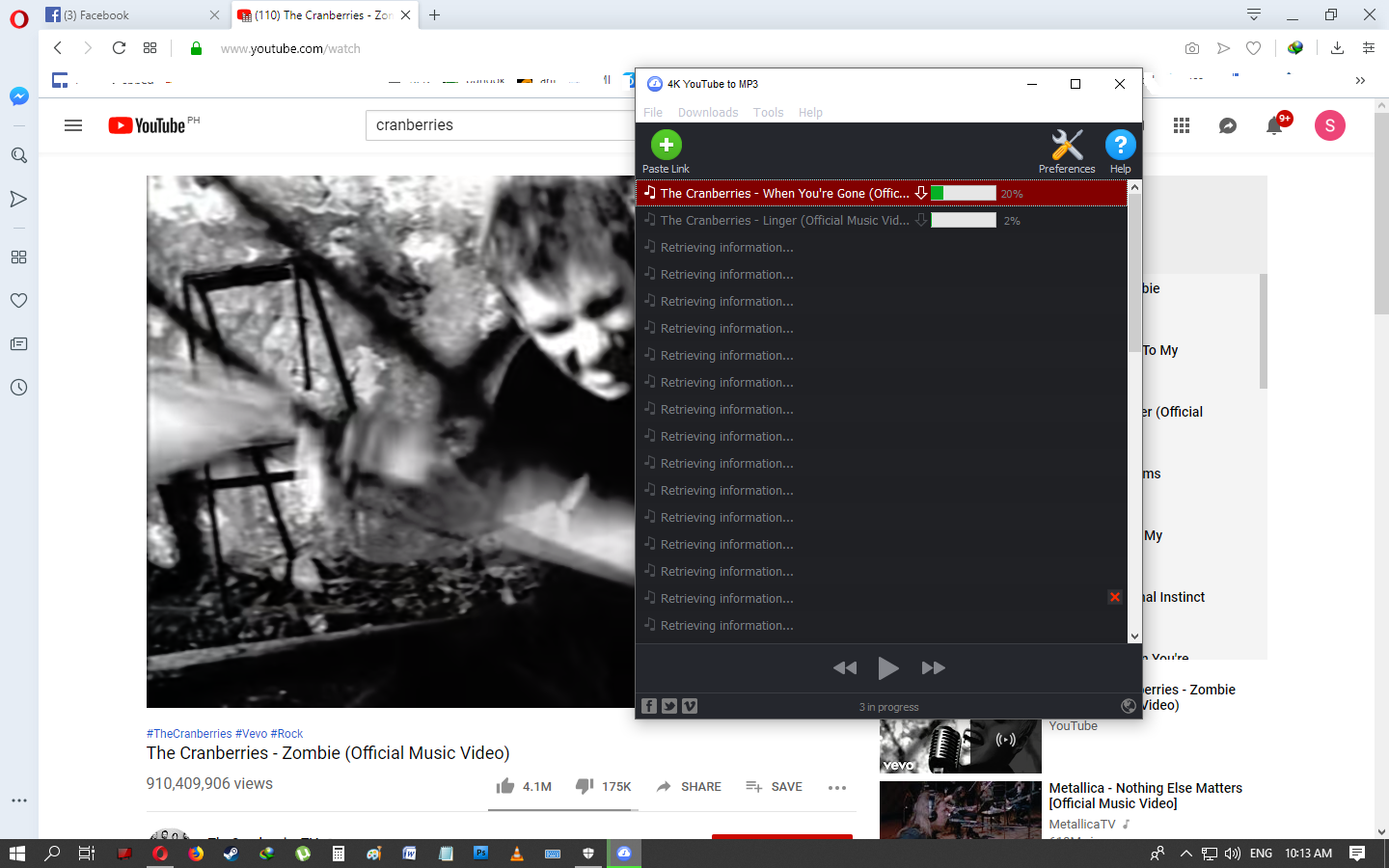Open 4K Download Facebook page icon
Viewport: 1389px width, 868px height.
click(x=649, y=706)
